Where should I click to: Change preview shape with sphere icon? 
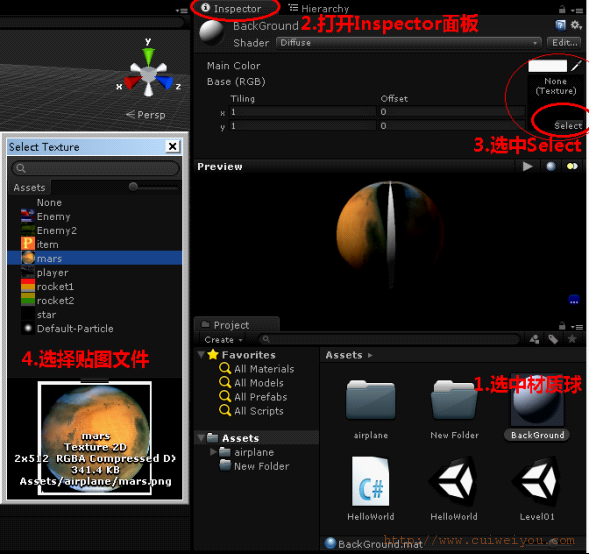[551, 166]
